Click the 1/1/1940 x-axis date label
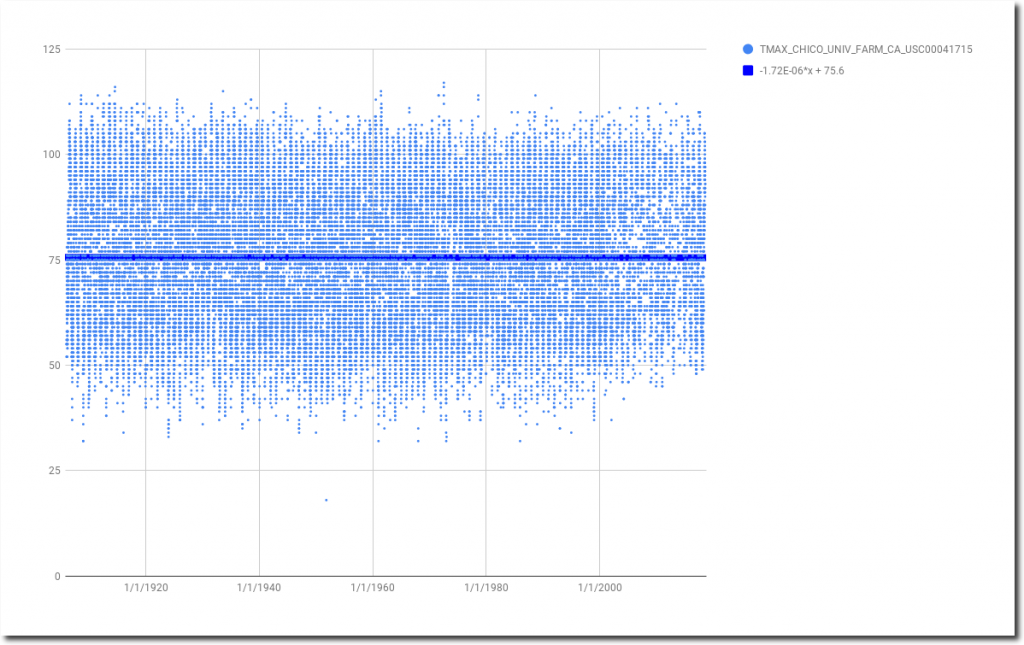1024x645 pixels. 259,589
